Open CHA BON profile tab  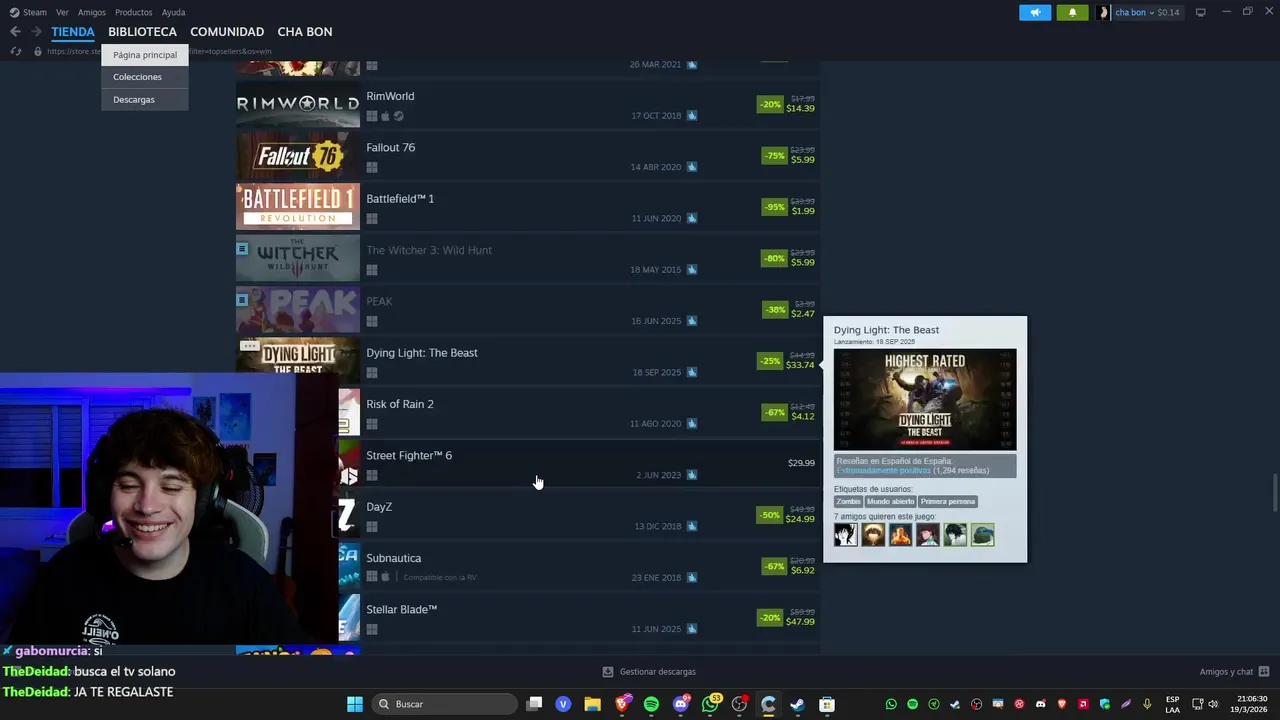(x=305, y=32)
